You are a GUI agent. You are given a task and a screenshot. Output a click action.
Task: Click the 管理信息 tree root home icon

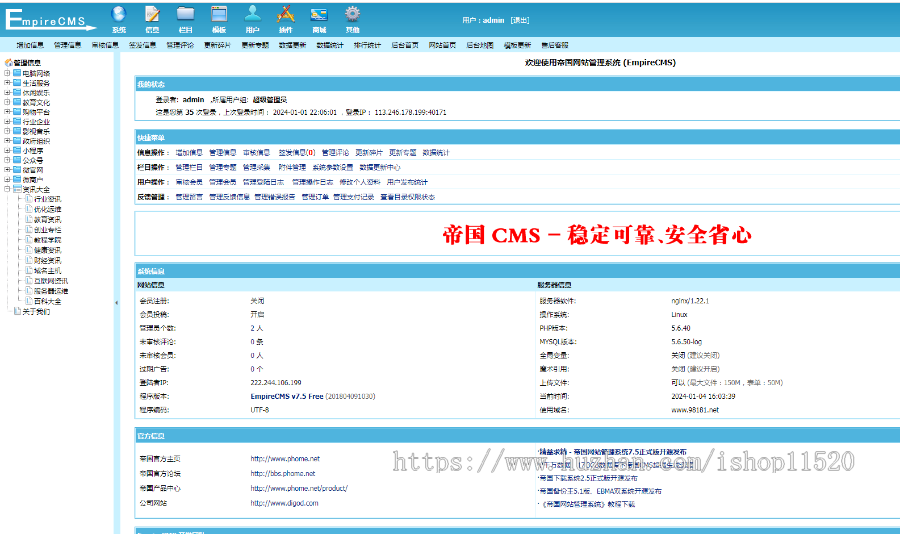[9, 63]
